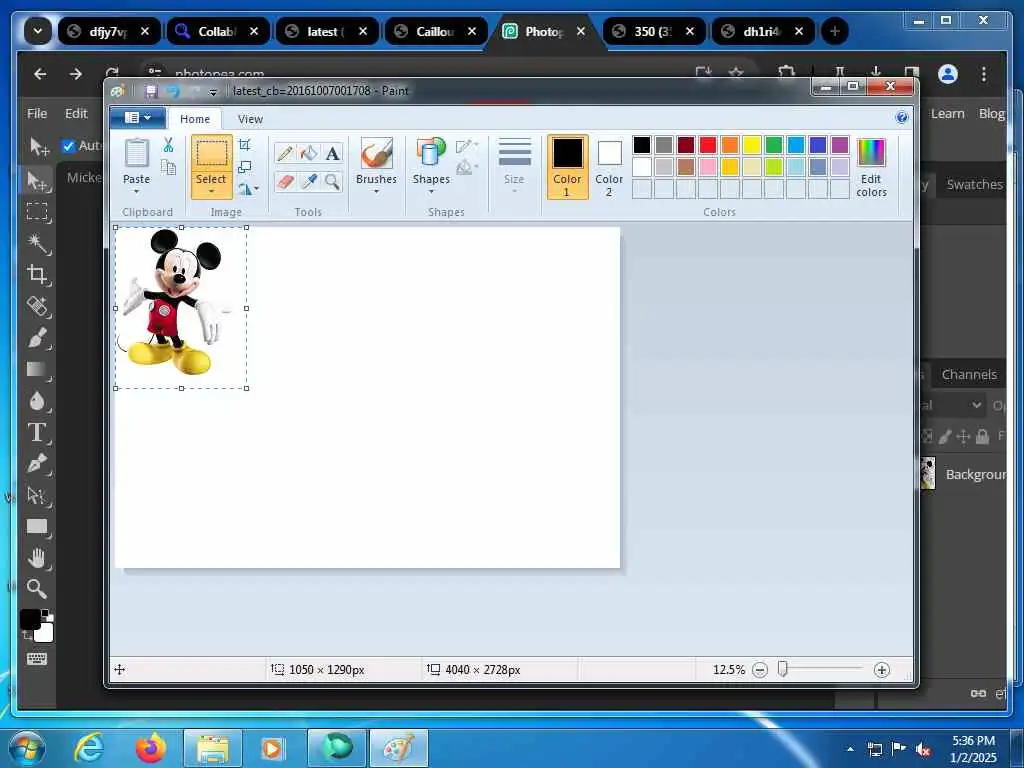Select the Pen tool in Photopea toolbar
Viewport: 1024px width, 768px height.
coord(37,464)
